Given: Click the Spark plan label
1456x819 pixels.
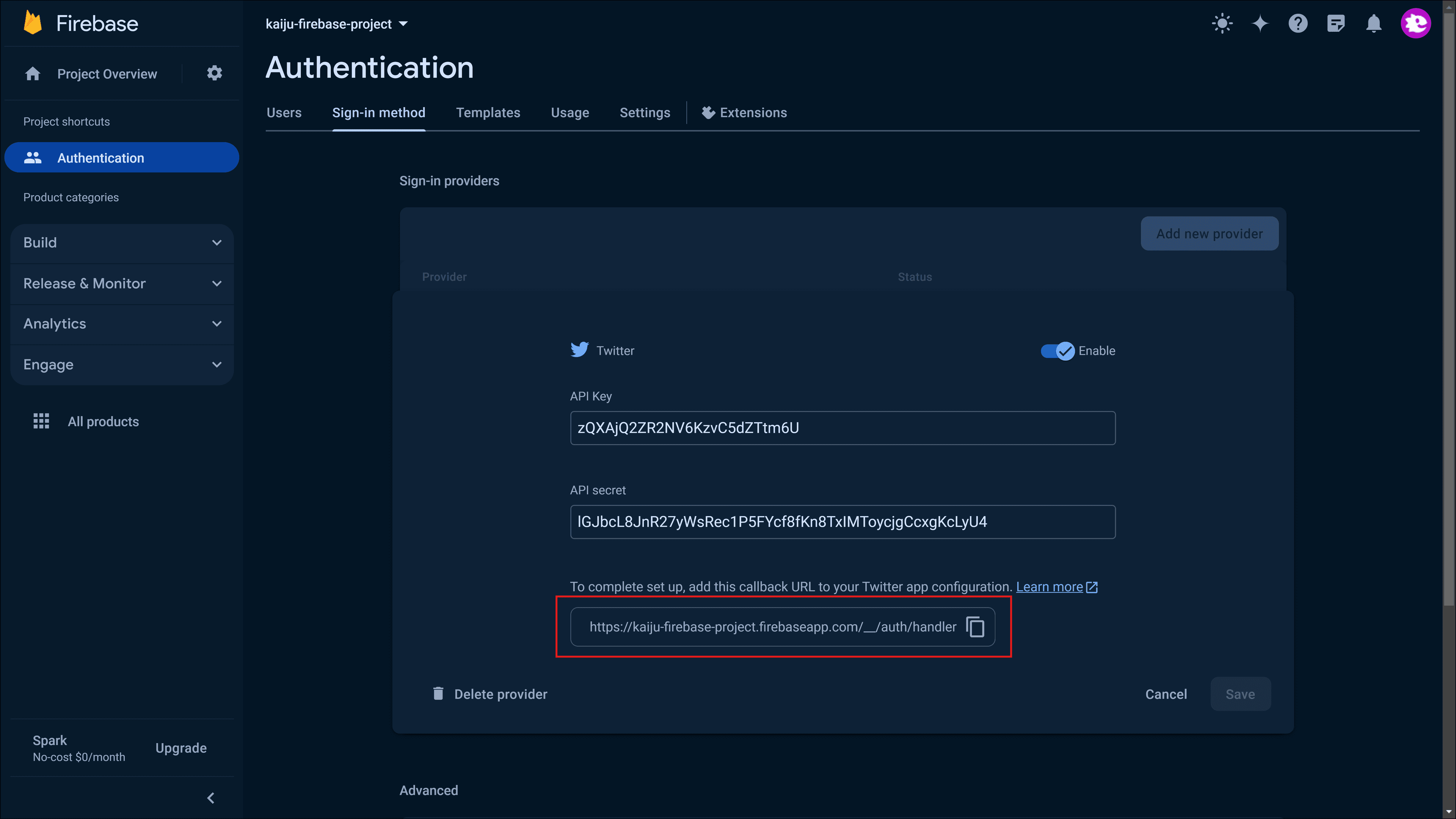Looking at the screenshot, I should pyautogui.click(x=50, y=740).
